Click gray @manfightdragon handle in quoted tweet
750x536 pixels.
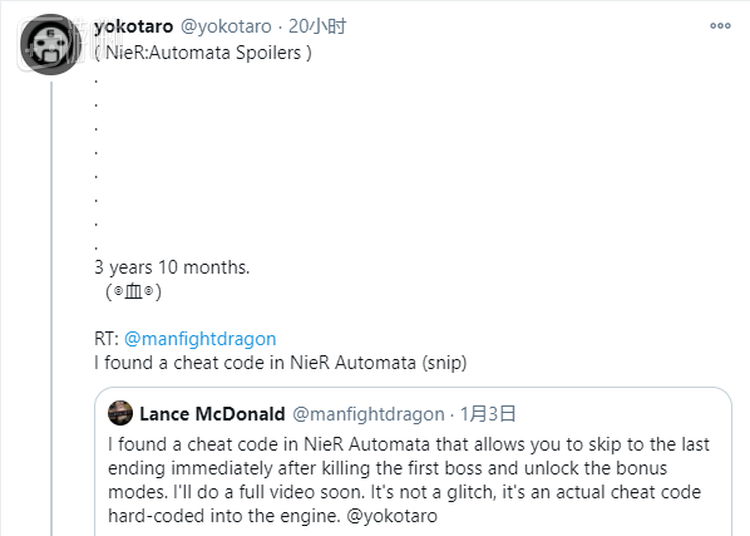click(x=368, y=413)
